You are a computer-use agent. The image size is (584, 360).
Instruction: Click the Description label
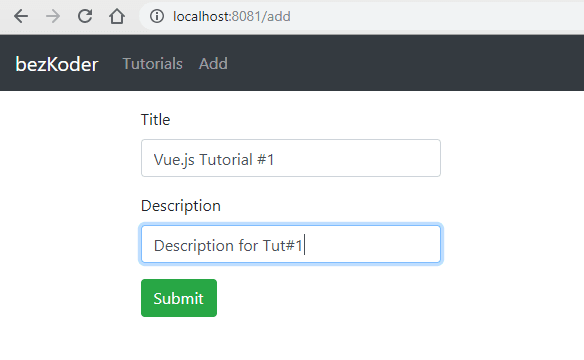[x=181, y=206]
